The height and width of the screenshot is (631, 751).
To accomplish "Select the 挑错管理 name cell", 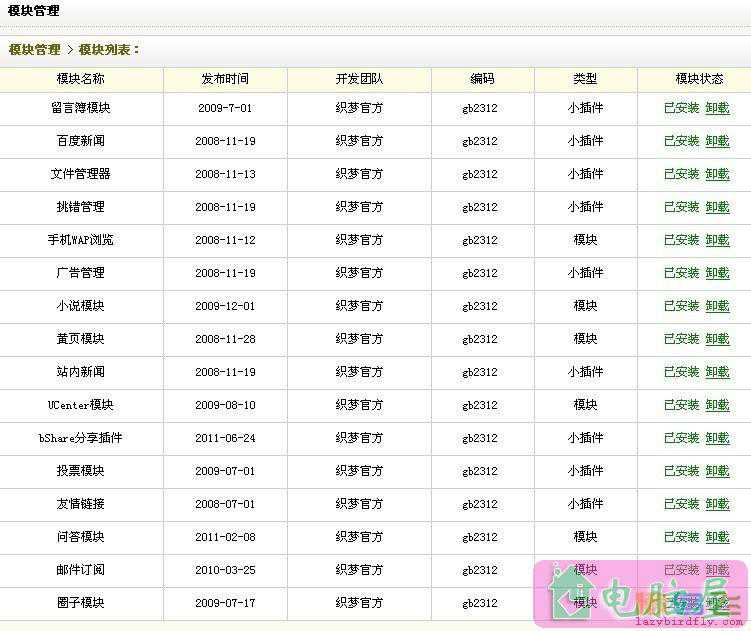I will tap(80, 207).
